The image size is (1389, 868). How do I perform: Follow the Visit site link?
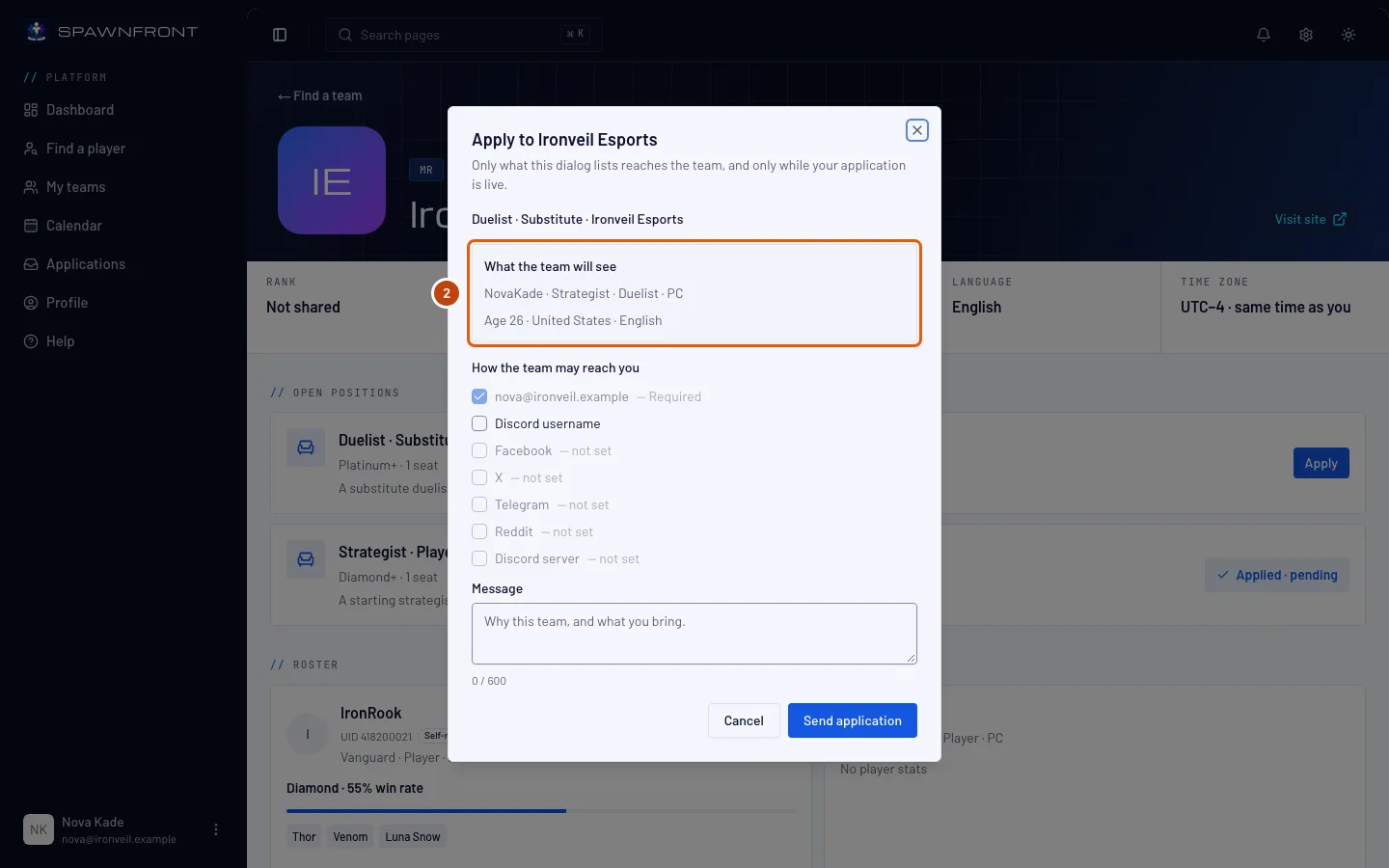pos(1310,219)
